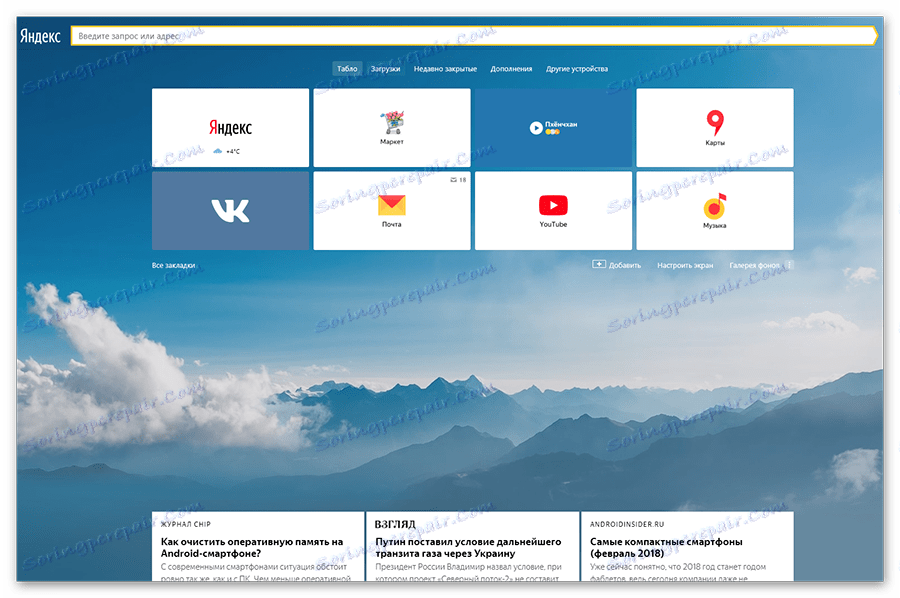Switch to the Табло tab
Image resolution: width=900 pixels, height=598 pixels.
(347, 69)
